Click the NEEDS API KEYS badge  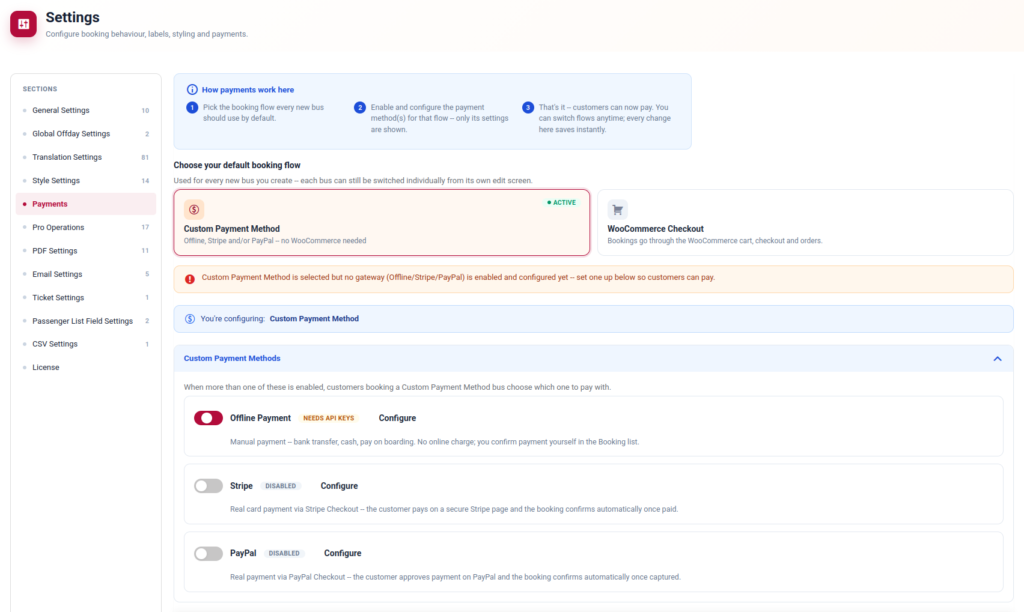point(328,418)
